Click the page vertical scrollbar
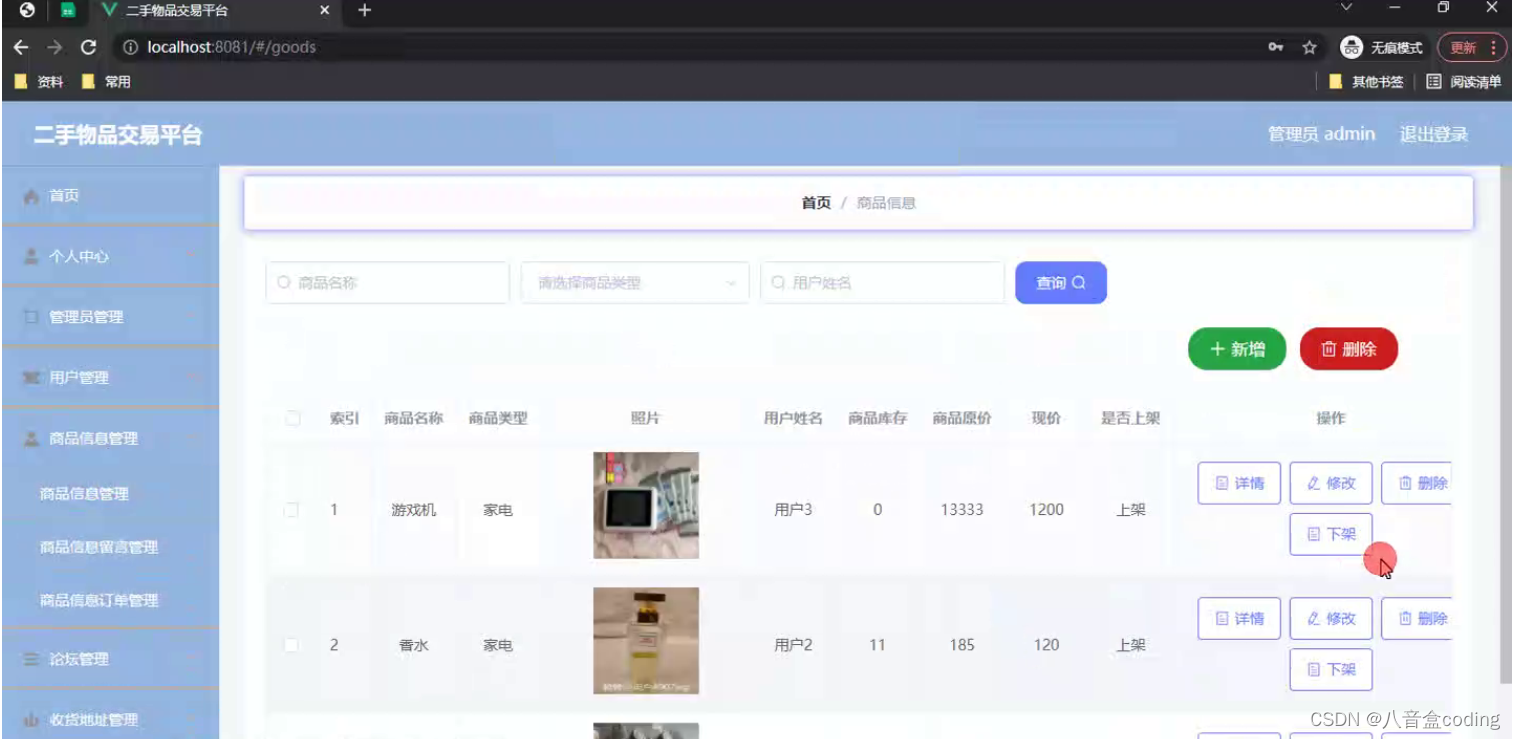1515x739 pixels. coord(1506,425)
